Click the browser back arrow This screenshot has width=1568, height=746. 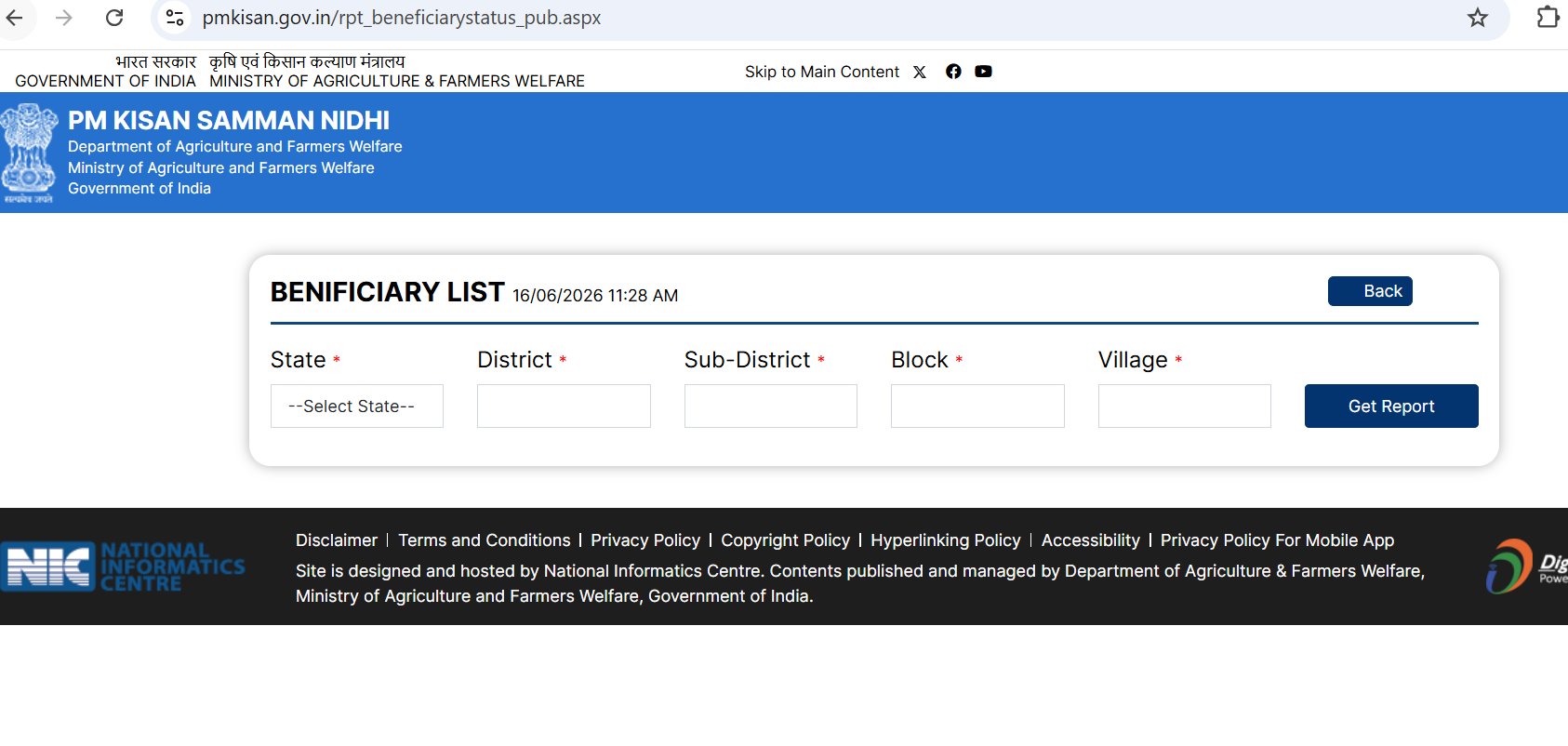(x=15, y=18)
